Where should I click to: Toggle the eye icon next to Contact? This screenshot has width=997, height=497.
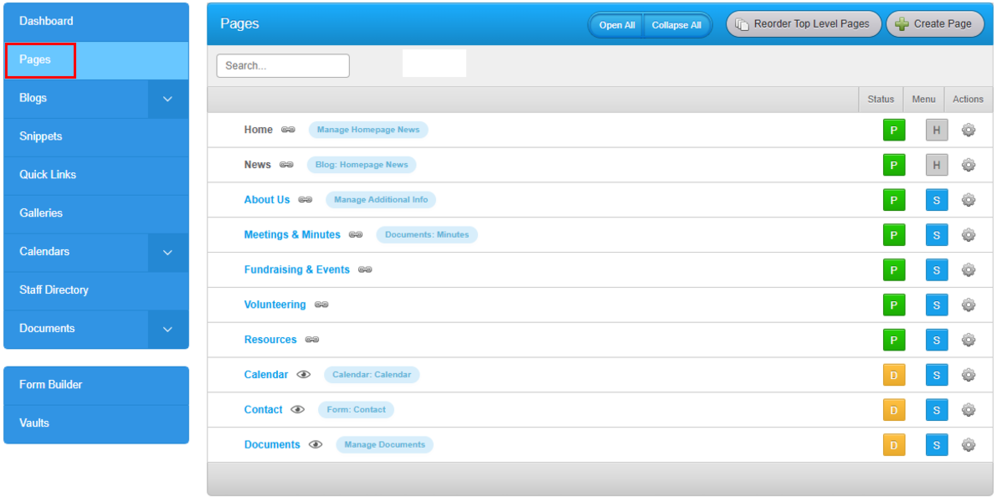(298, 409)
